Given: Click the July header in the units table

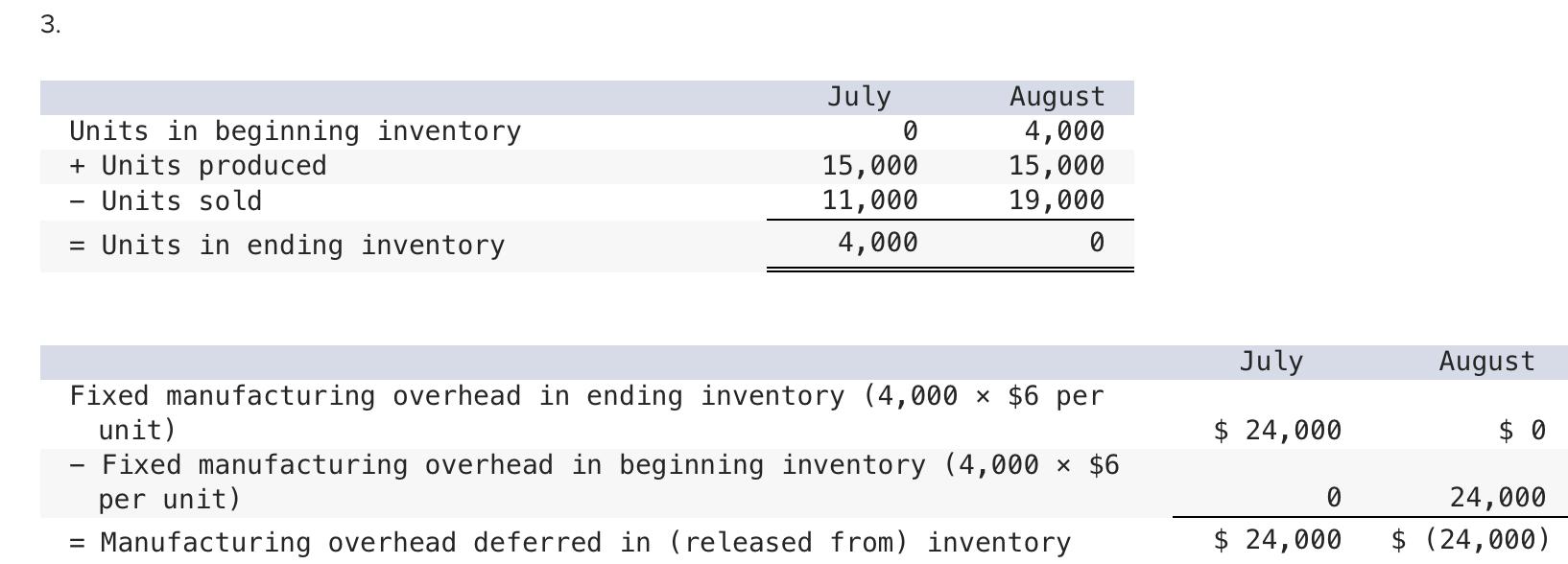Looking at the screenshot, I should tap(859, 97).
